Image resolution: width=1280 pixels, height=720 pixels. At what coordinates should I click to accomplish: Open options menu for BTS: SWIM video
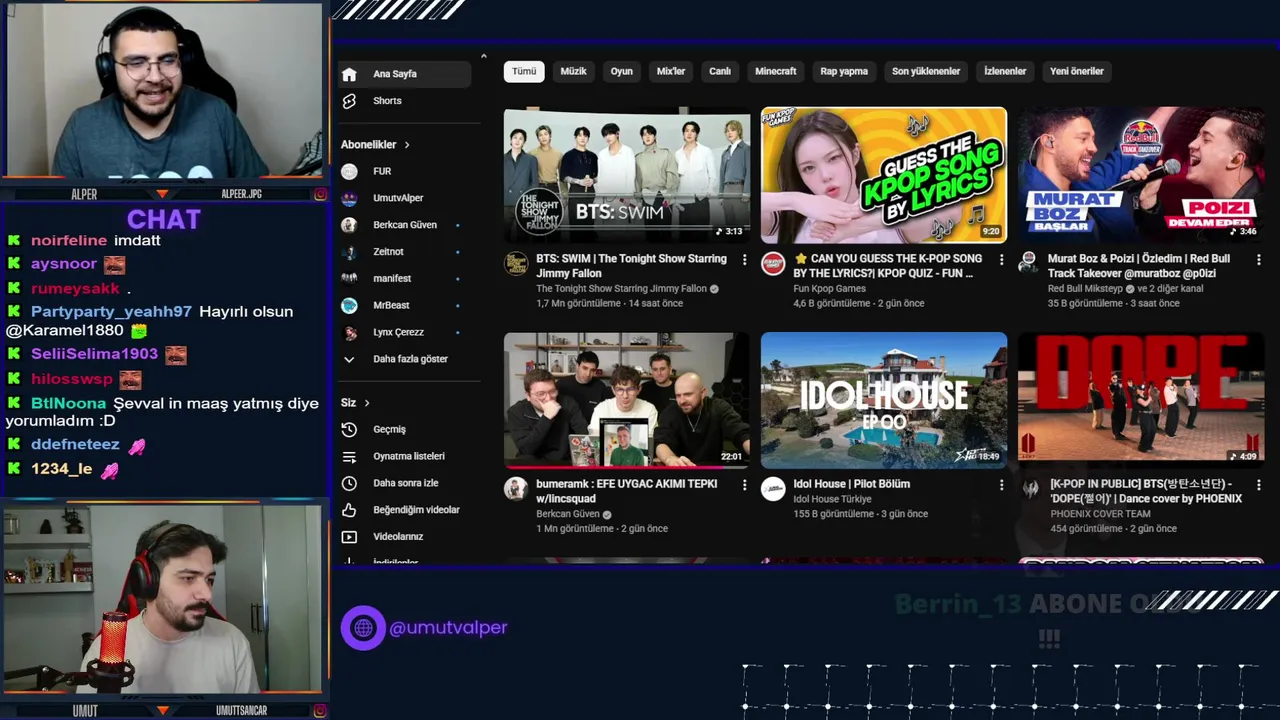[744, 260]
